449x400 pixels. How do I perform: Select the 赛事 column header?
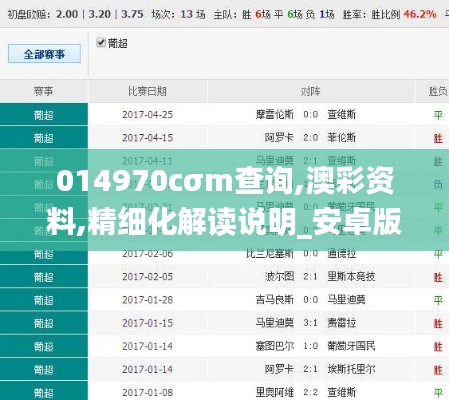(43, 91)
